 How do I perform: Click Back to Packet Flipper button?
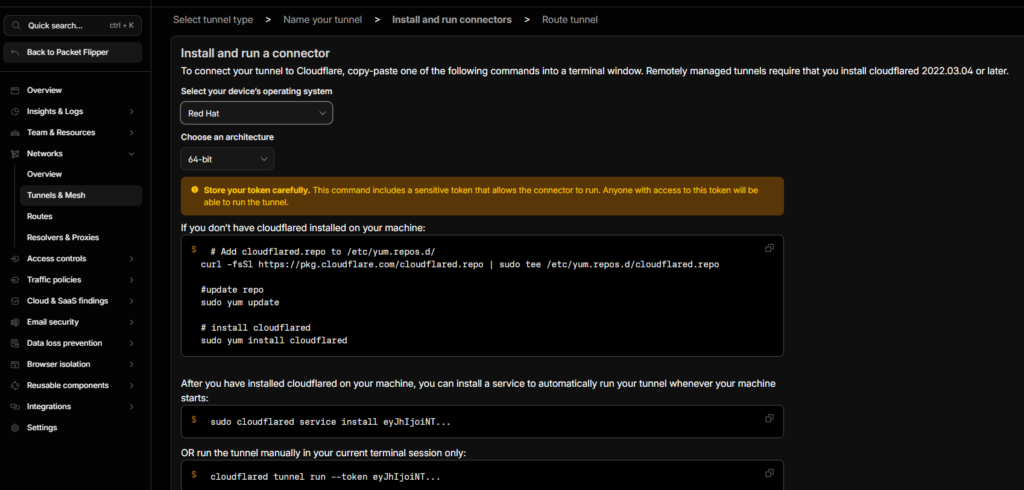[x=72, y=52]
